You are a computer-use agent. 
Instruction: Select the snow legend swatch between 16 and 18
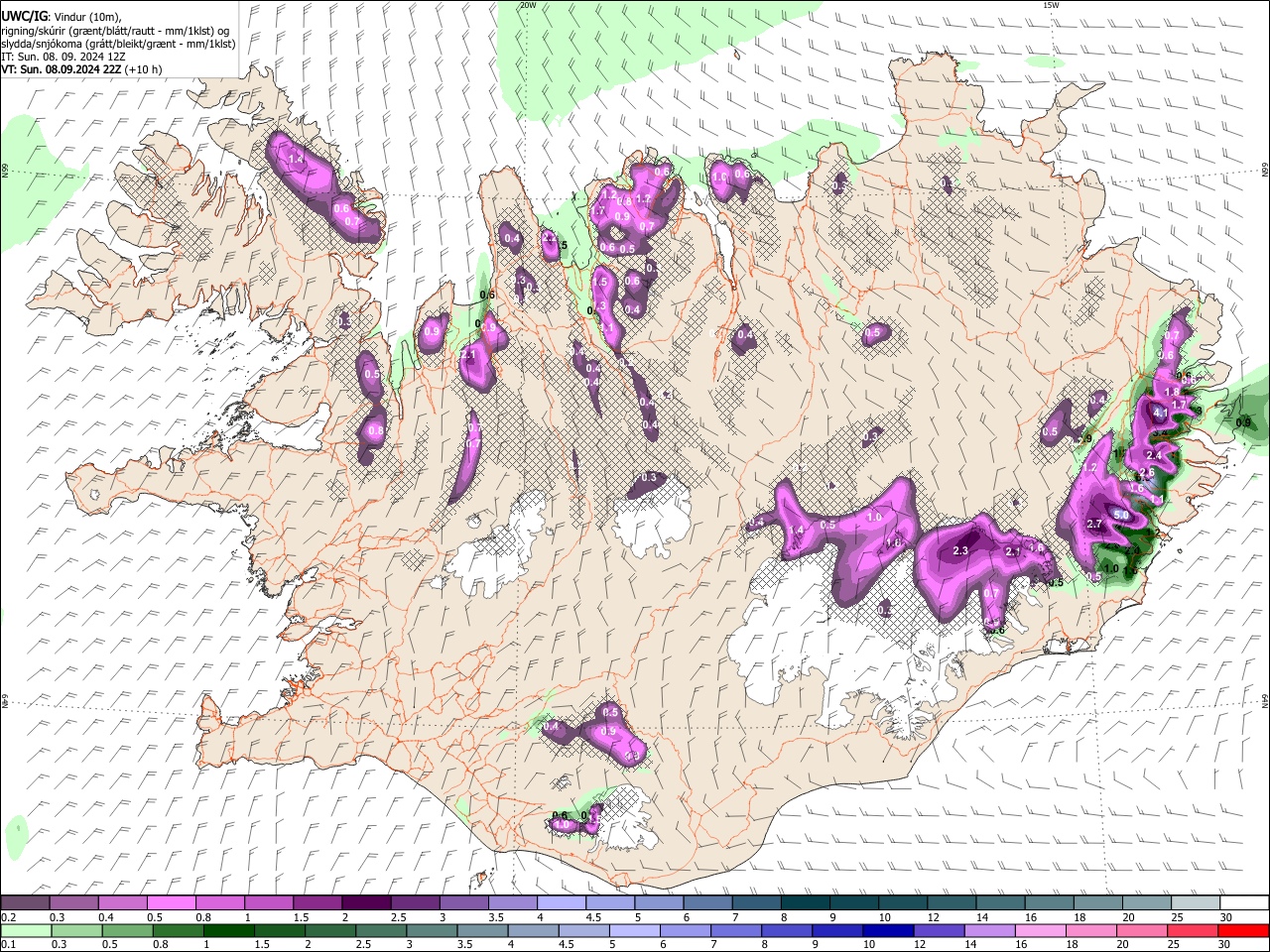[x=1050, y=903]
